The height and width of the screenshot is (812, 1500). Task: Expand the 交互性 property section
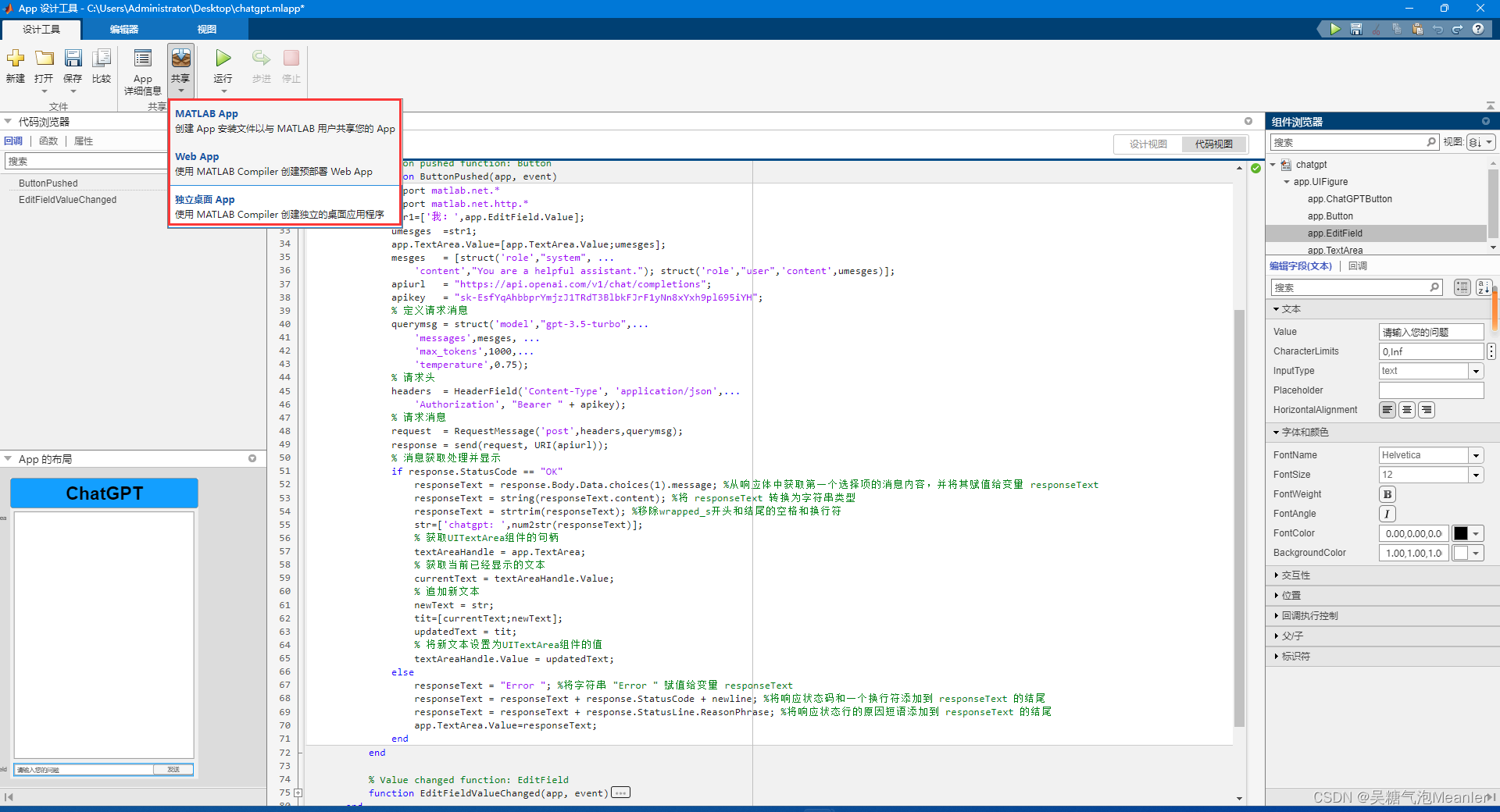[1276, 575]
